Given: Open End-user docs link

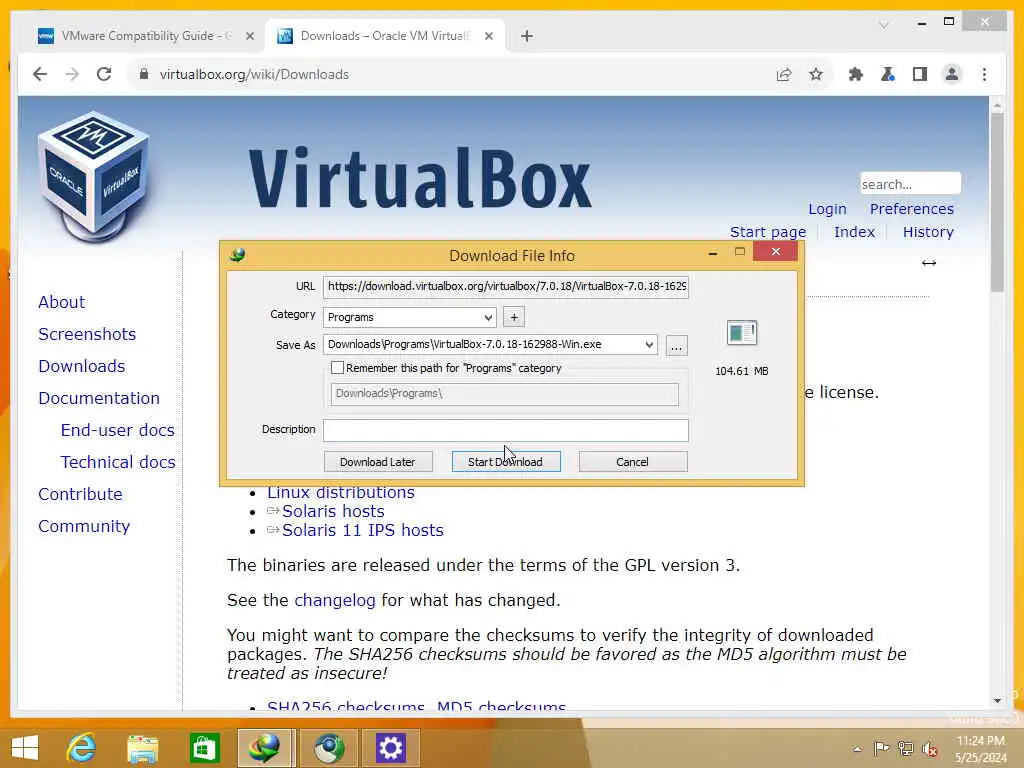Looking at the screenshot, I should click(118, 430).
